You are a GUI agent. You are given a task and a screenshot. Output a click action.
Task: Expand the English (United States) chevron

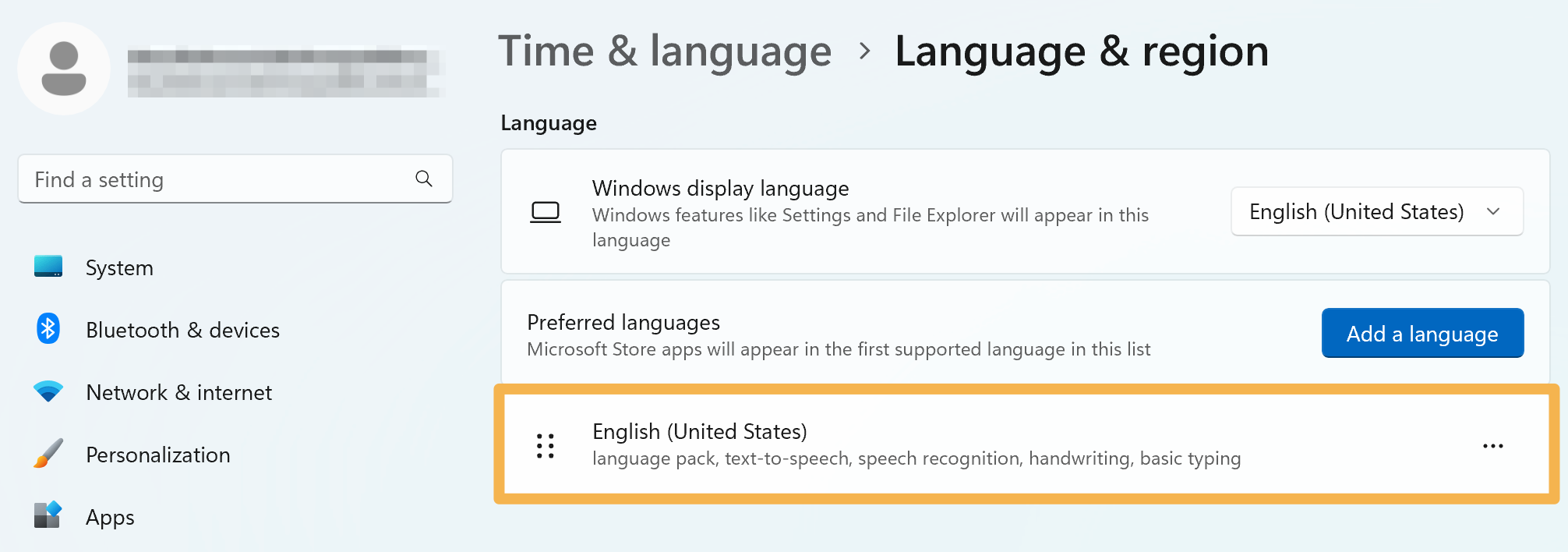pos(1493,211)
